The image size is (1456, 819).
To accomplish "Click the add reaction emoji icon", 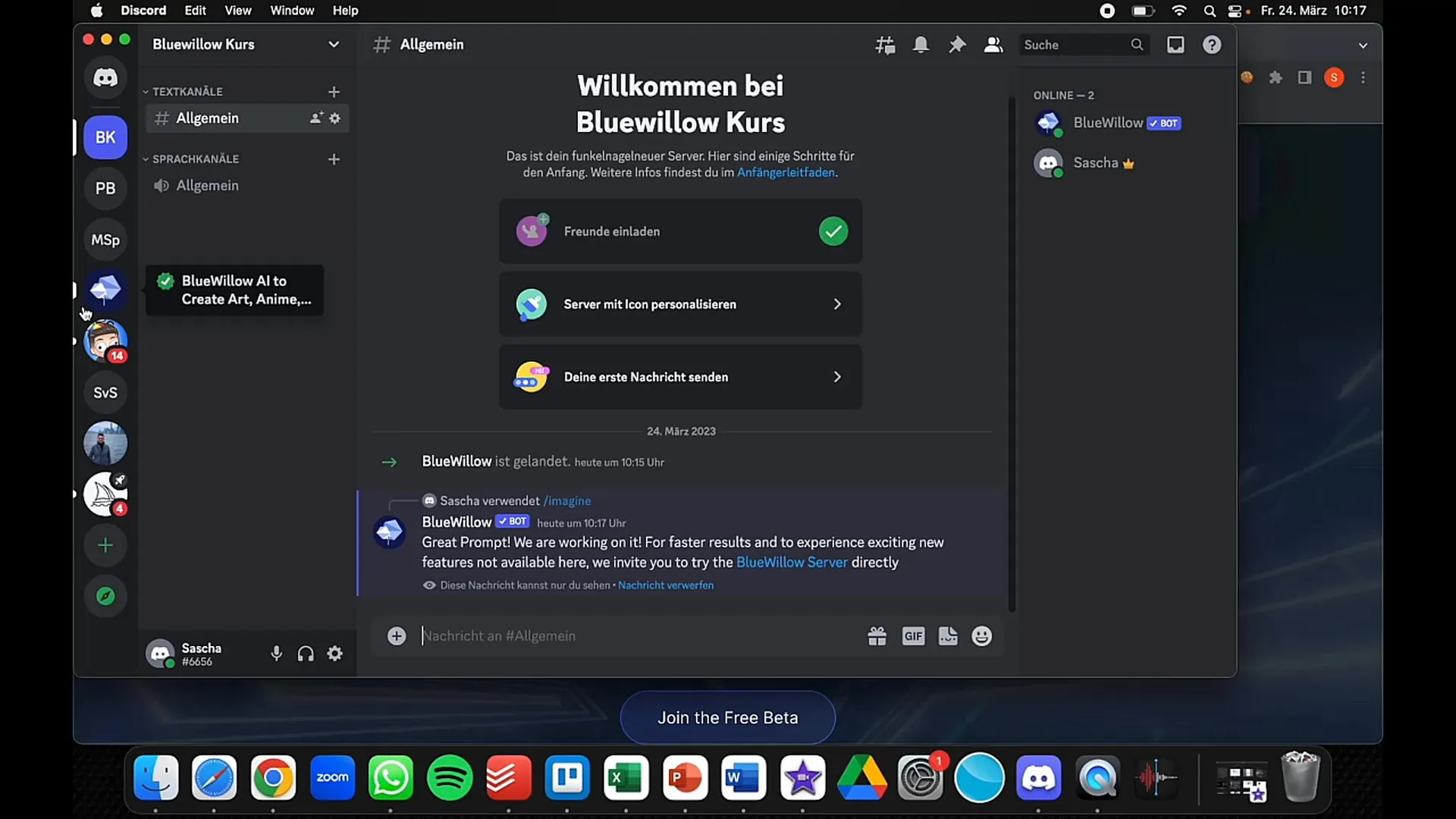I will (x=981, y=636).
